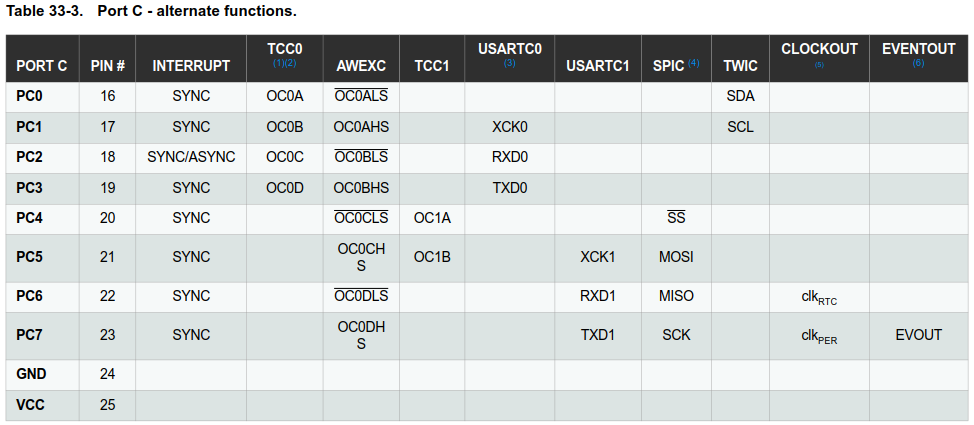This screenshot has width=974, height=425.
Task: Select the XCK0 cell under USARTC0
Action: click(509, 127)
